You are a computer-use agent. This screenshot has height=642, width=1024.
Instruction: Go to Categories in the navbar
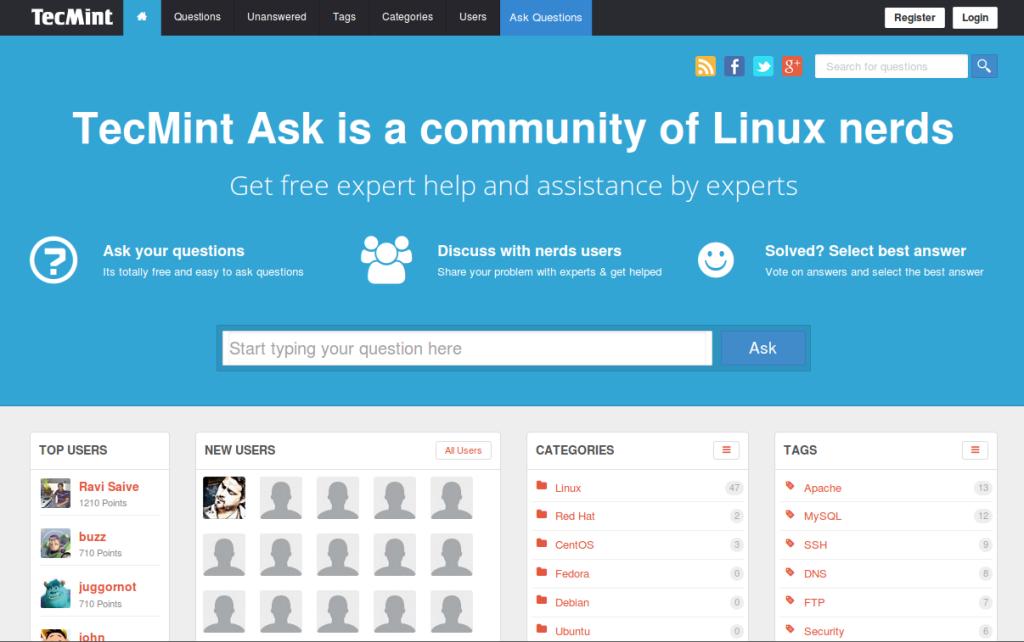pyautogui.click(x=408, y=17)
